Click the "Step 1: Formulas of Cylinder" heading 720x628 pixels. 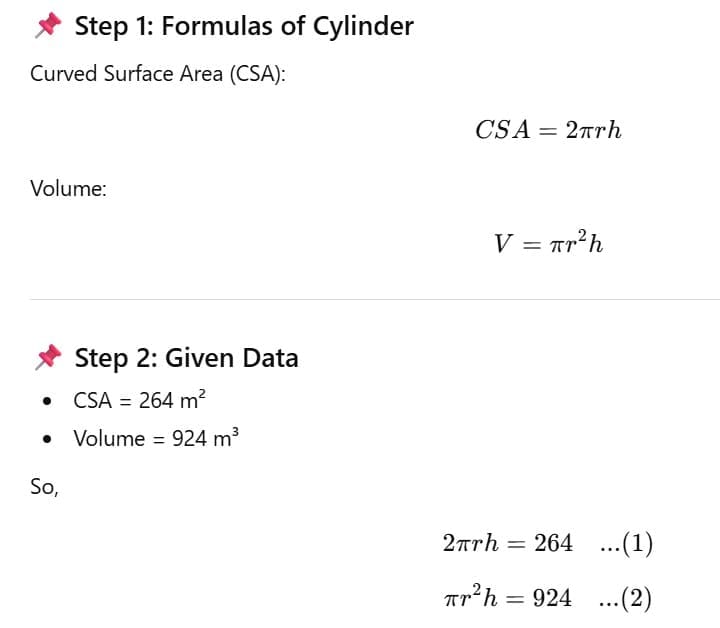click(x=244, y=27)
